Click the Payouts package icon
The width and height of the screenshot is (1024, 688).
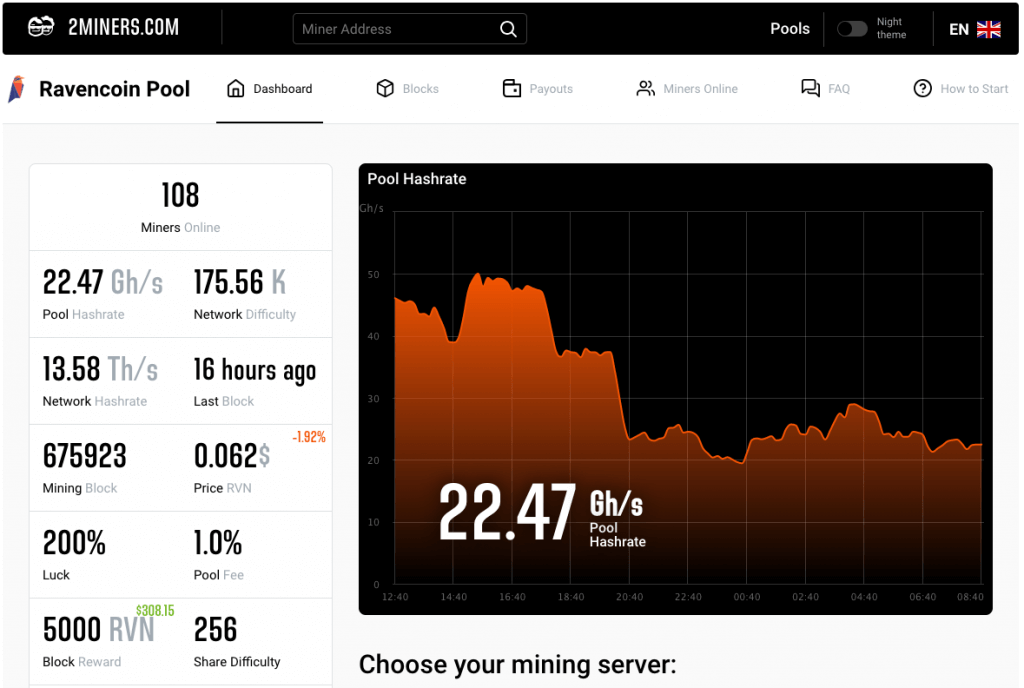click(x=513, y=88)
